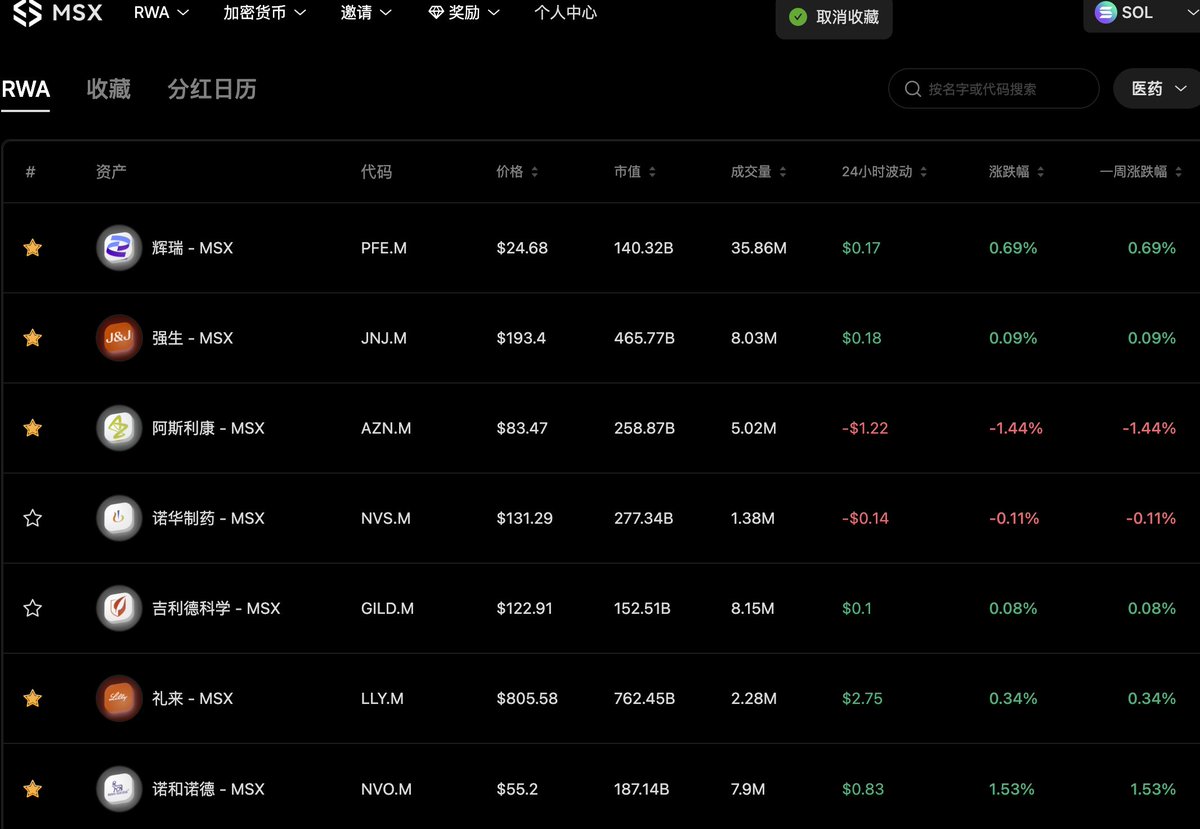Favorite 吉利德科学 GILD.M star
Viewport: 1200px width, 829px height.
pyautogui.click(x=33, y=608)
